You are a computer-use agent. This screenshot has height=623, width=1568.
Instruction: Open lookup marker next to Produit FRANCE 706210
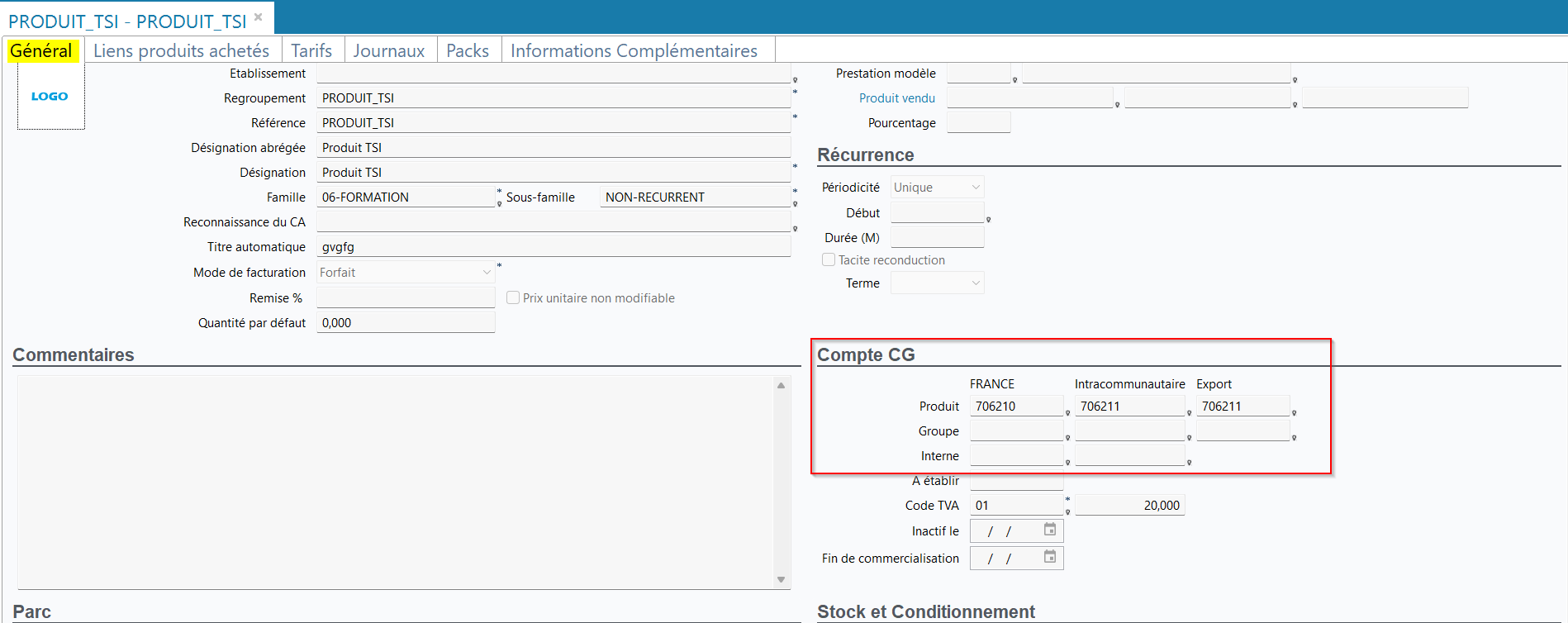pos(1067,413)
